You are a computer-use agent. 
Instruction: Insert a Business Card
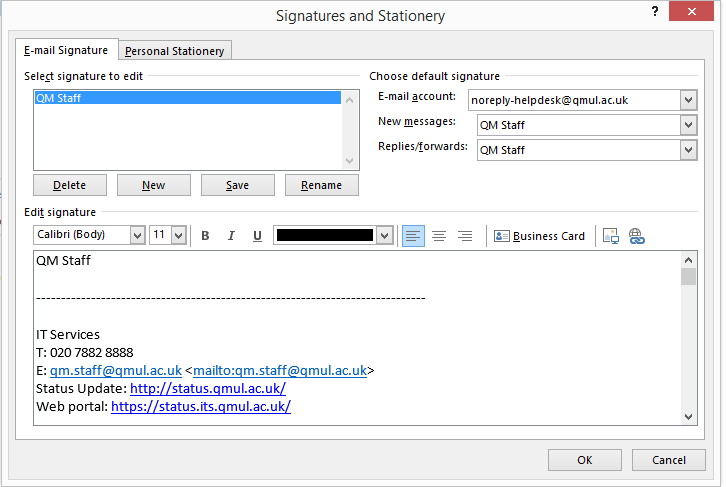point(540,236)
